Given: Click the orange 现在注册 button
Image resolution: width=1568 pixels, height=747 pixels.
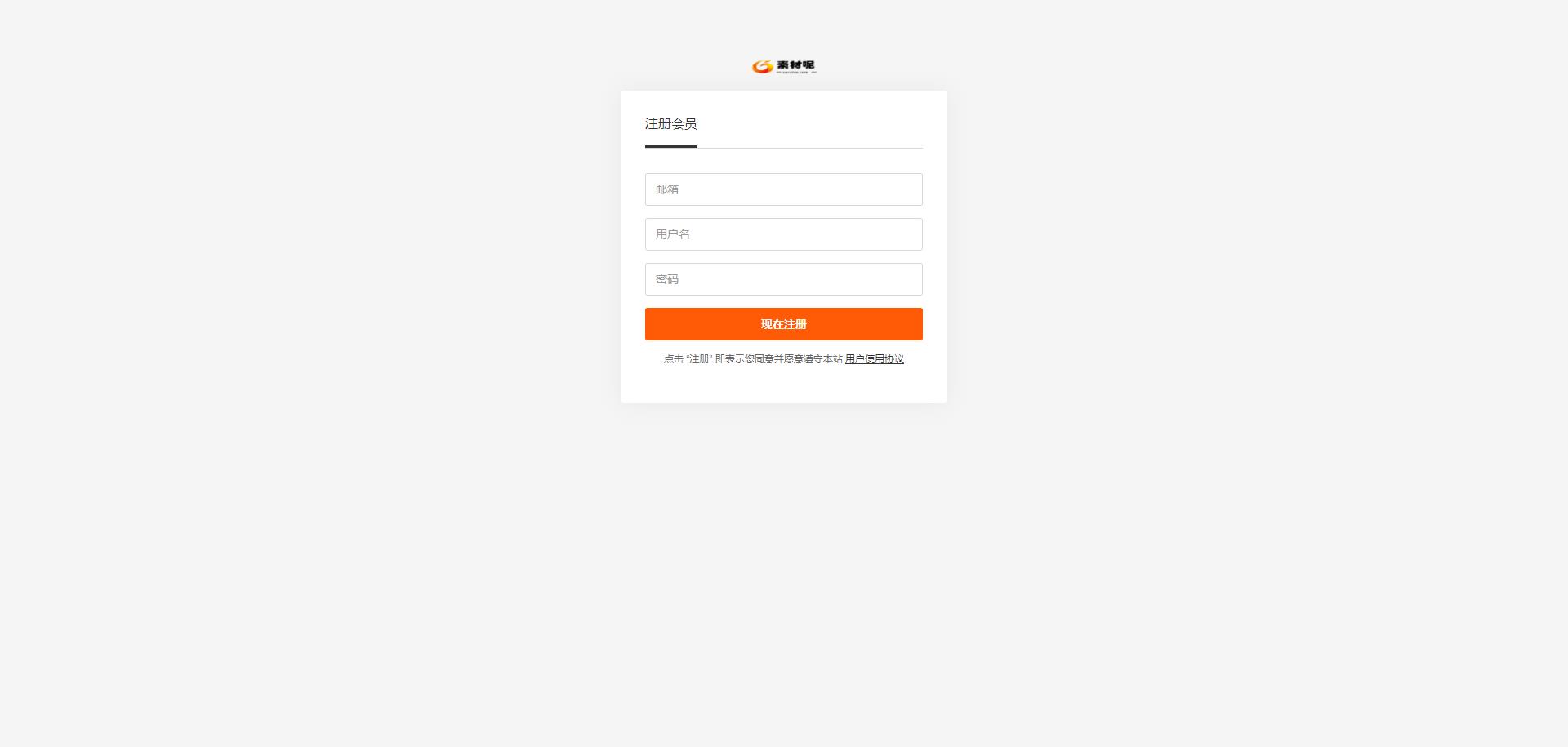Looking at the screenshot, I should (x=784, y=324).
